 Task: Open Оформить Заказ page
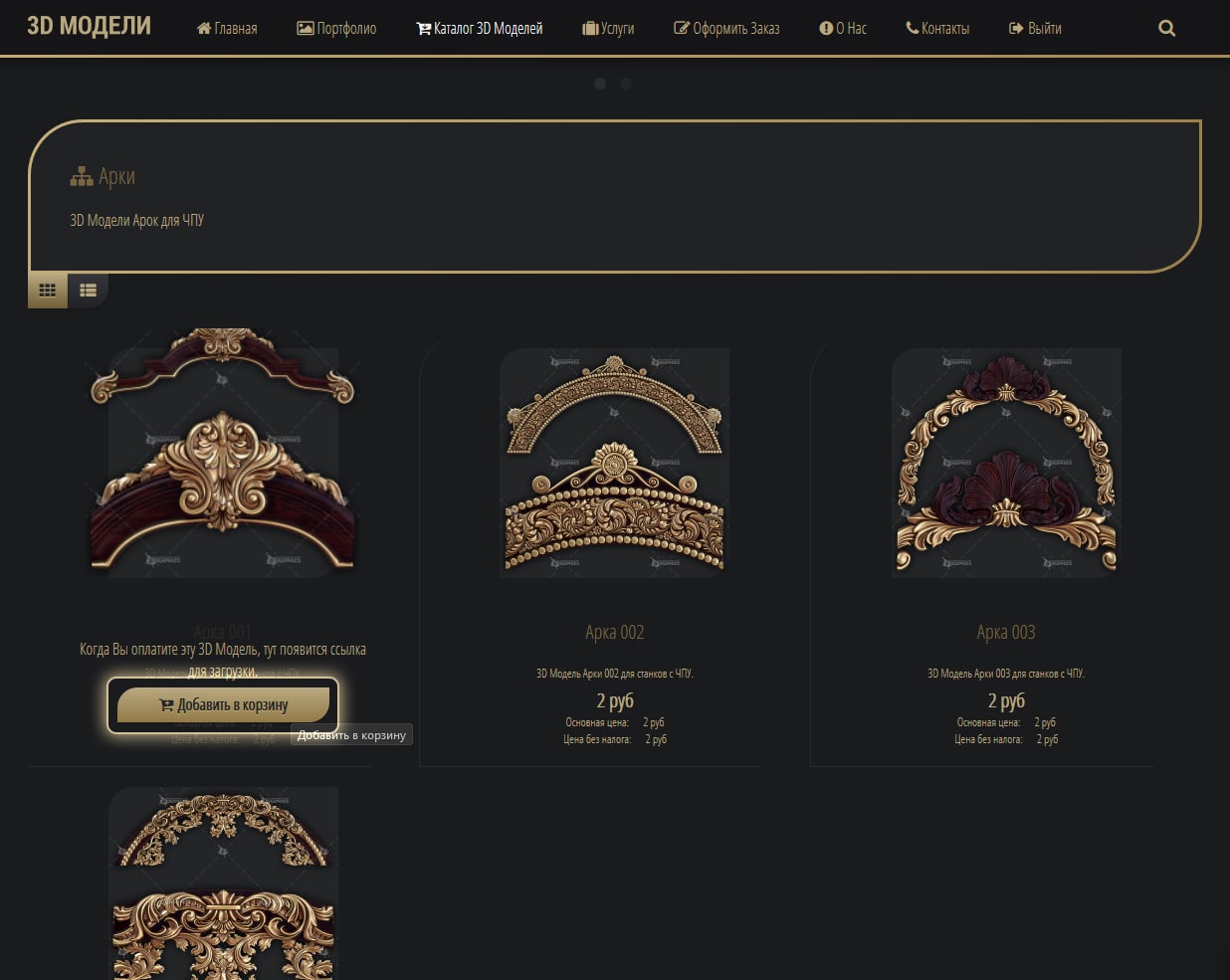(x=726, y=29)
